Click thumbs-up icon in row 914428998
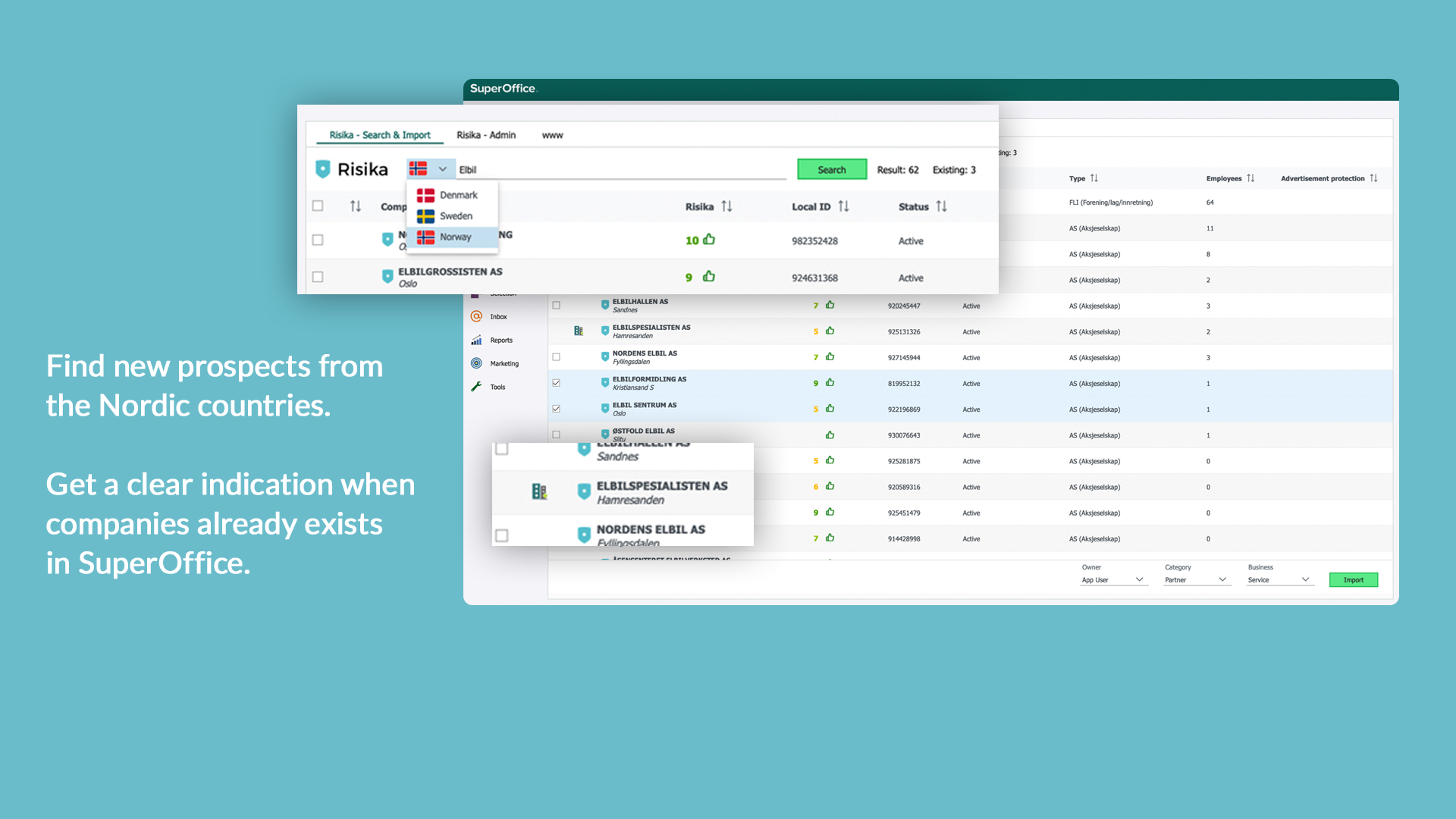This screenshot has width=1456, height=819. pos(830,538)
